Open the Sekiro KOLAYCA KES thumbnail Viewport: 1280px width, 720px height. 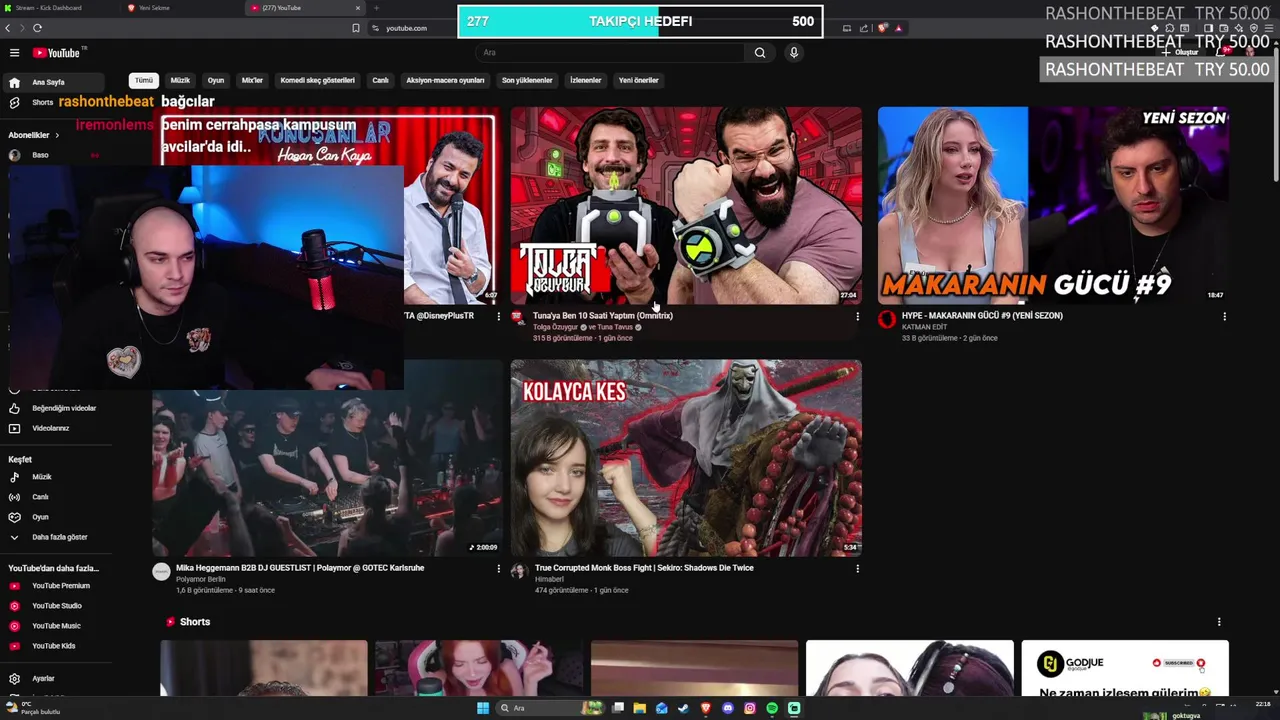point(686,458)
